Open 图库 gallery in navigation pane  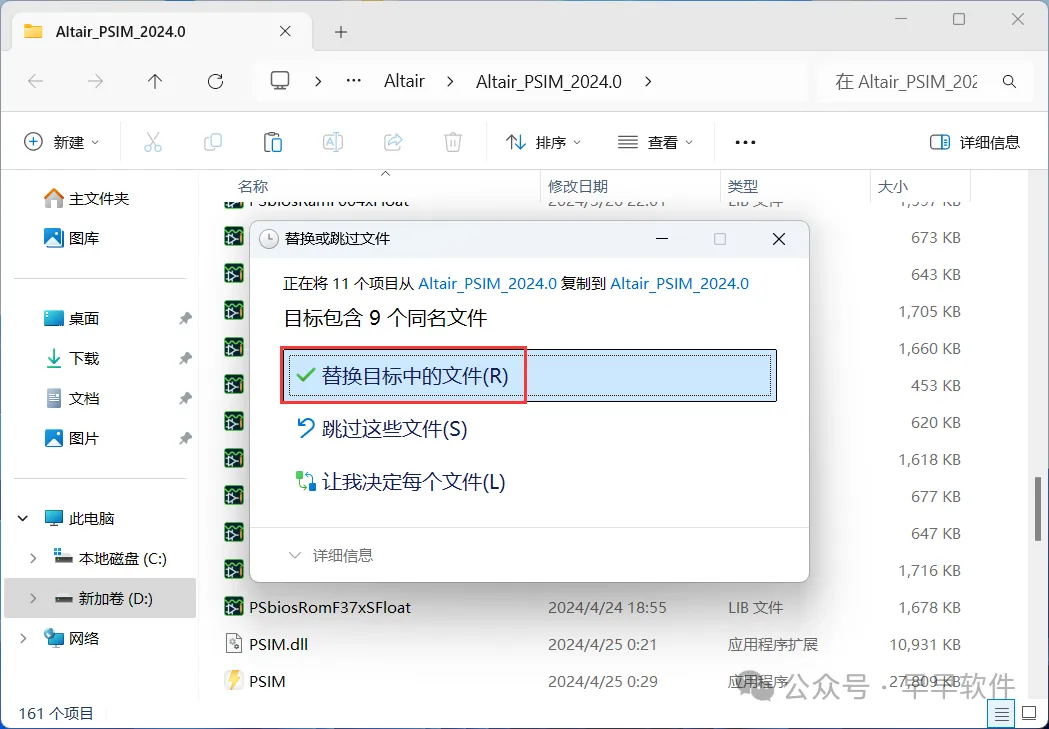(72, 238)
